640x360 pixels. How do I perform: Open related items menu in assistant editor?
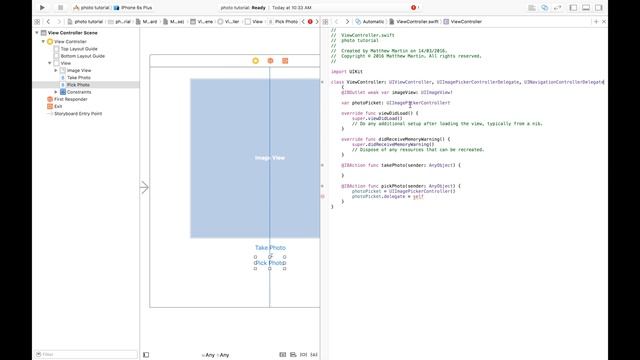coord(325,22)
